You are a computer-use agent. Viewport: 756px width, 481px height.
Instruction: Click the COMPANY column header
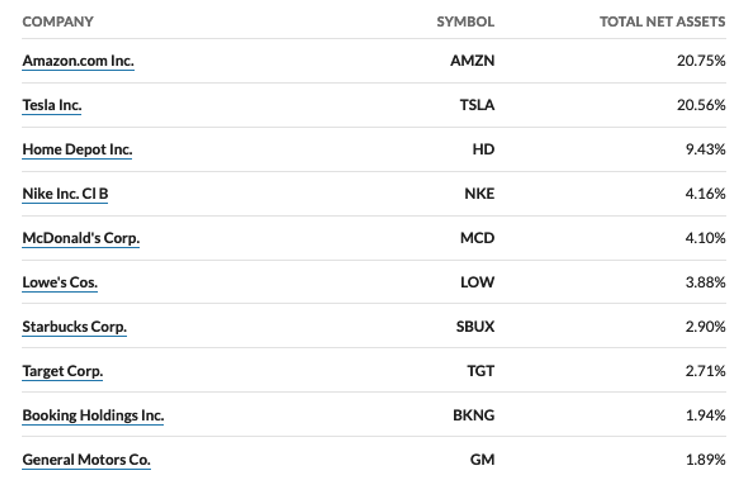(x=58, y=22)
